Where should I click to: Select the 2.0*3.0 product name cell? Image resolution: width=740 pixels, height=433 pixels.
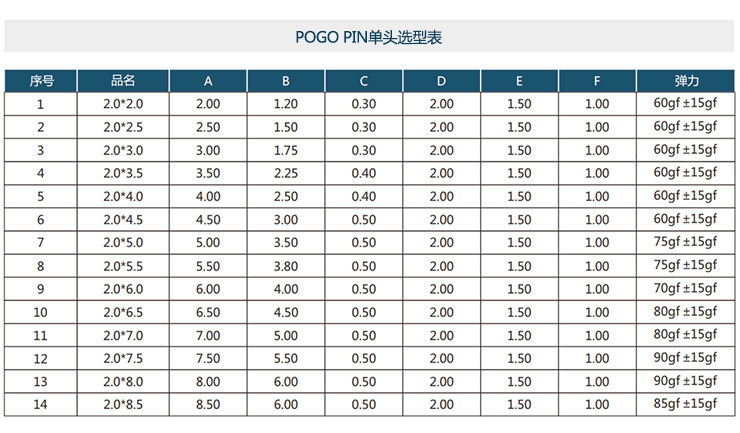(123, 150)
